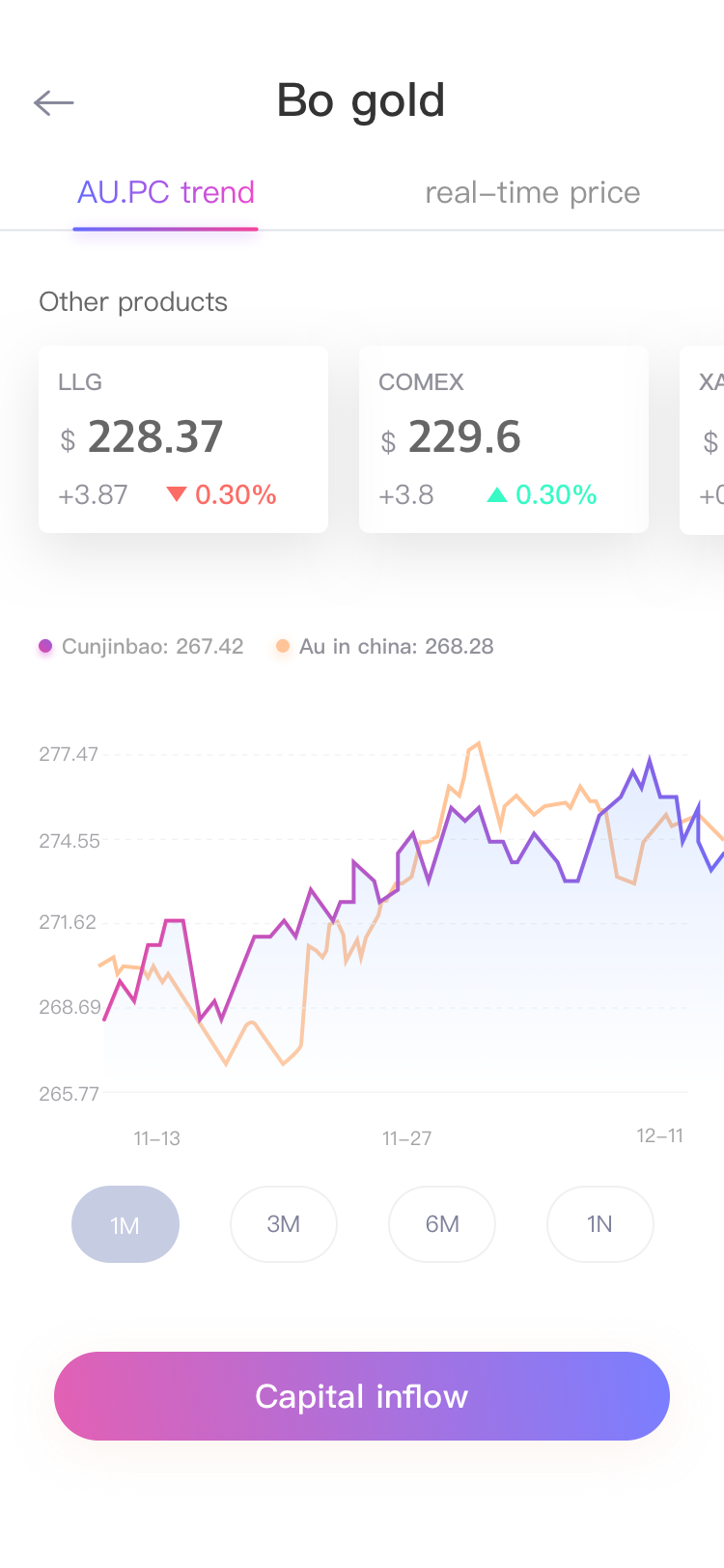Tap the back arrow icon

point(53,102)
